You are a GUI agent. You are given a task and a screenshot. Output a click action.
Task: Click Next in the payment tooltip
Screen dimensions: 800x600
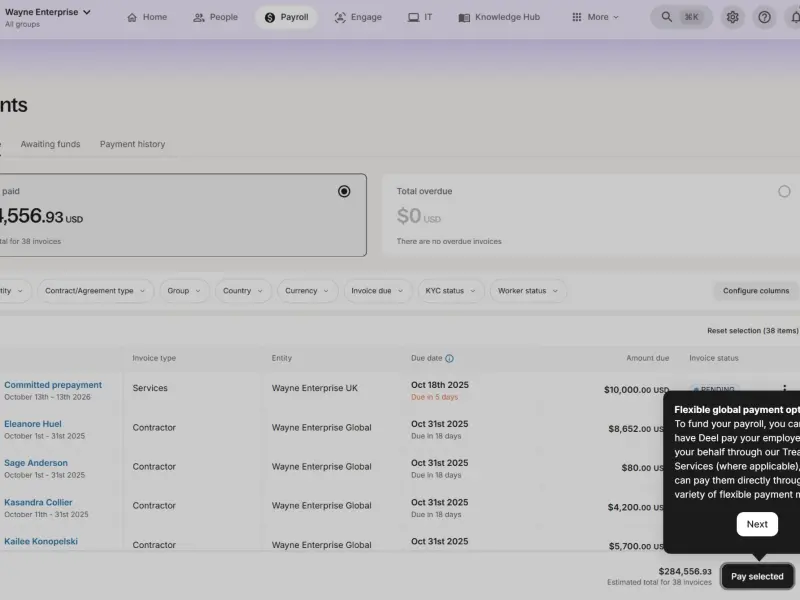(757, 524)
